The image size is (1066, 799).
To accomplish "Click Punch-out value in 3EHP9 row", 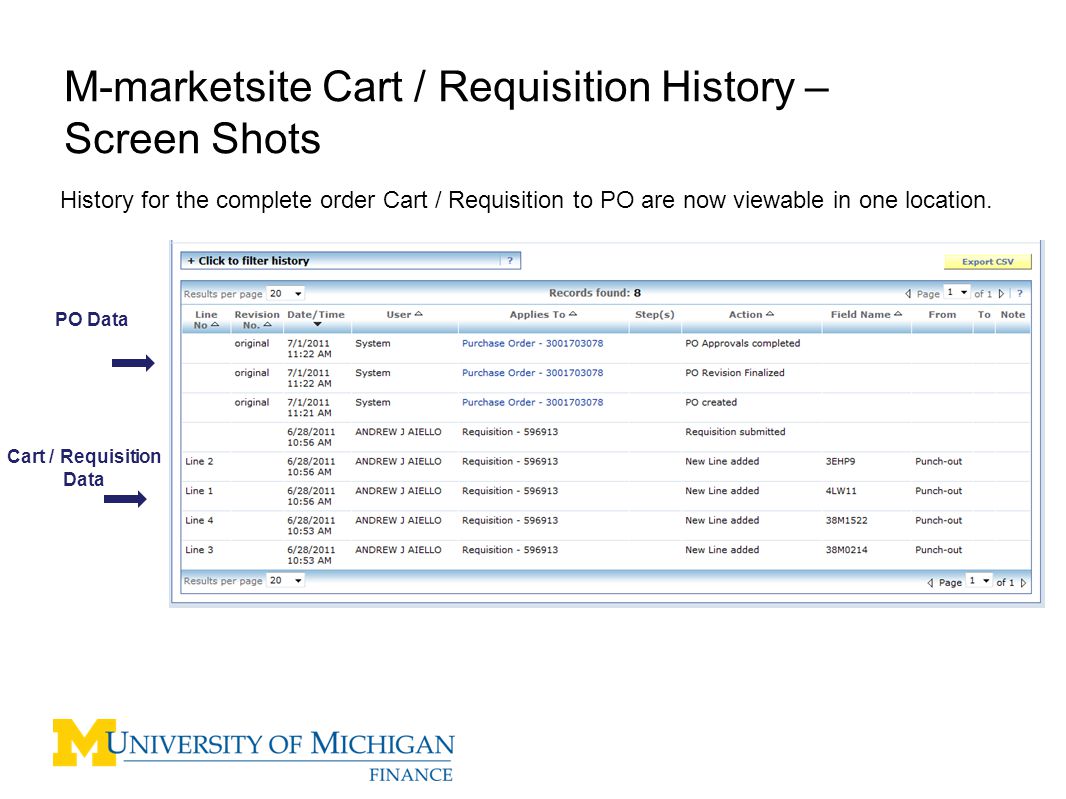I will (938, 461).
